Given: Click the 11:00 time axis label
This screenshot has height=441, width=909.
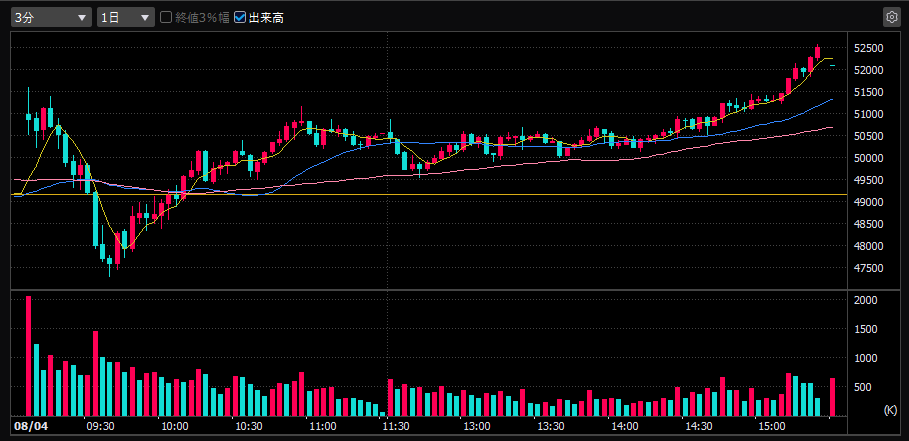Looking at the screenshot, I should [323, 427].
